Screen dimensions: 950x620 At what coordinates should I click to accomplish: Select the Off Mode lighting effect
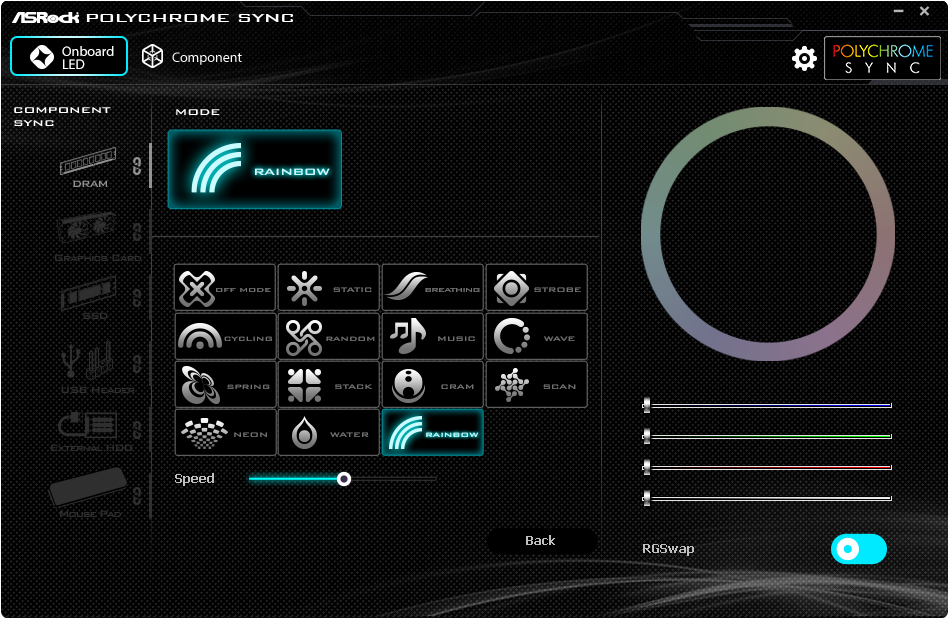pyautogui.click(x=225, y=288)
